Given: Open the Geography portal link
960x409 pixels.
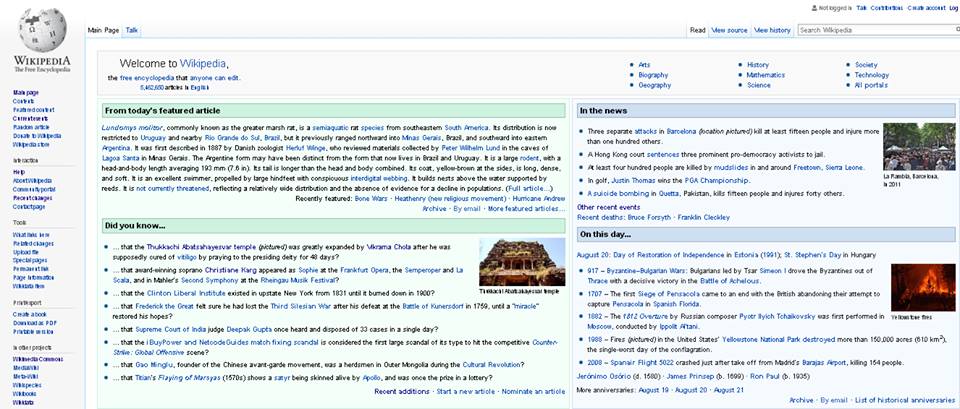Looking at the screenshot, I should (654, 85).
